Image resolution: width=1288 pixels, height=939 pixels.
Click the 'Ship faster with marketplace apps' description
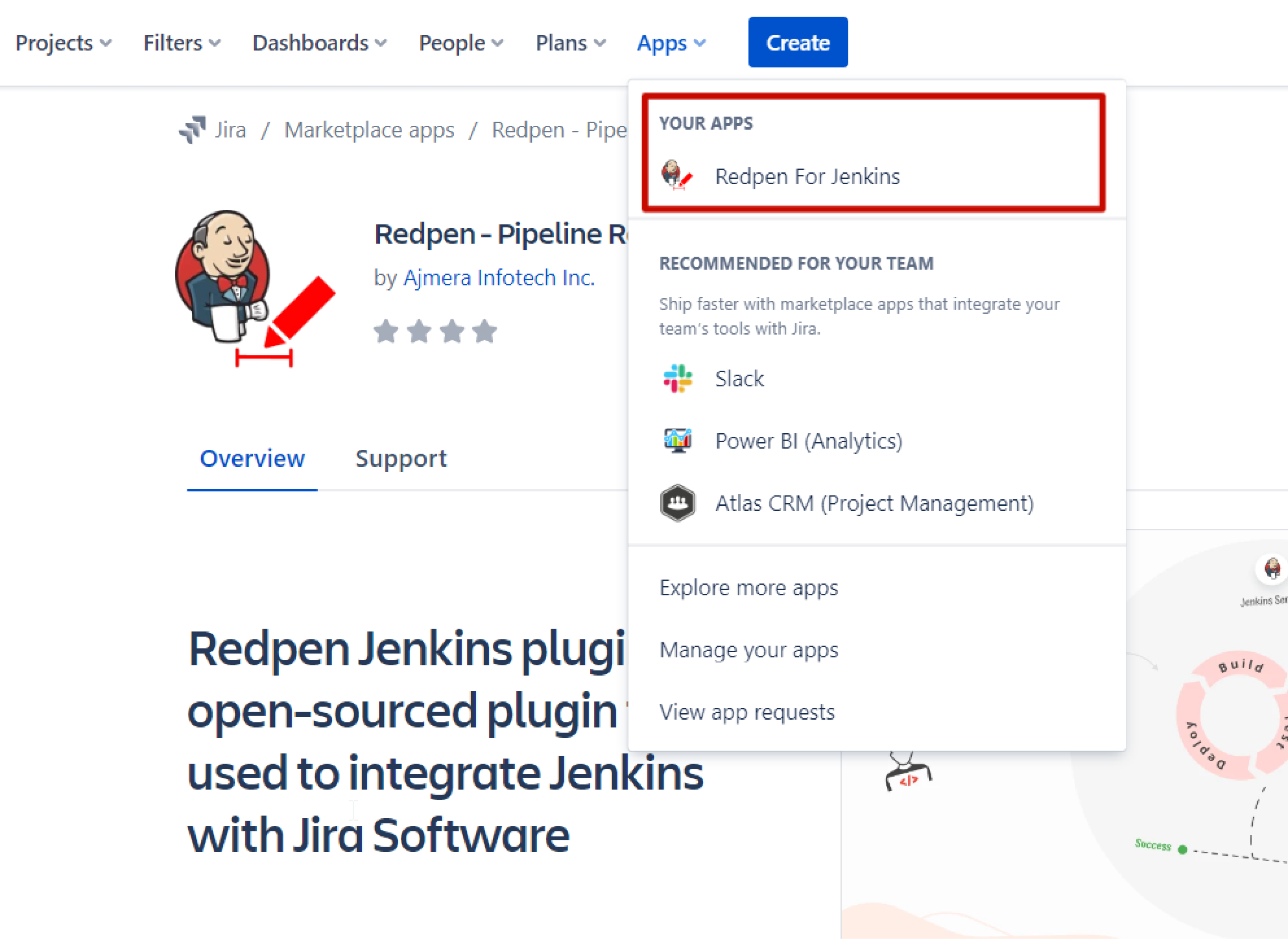point(859,316)
